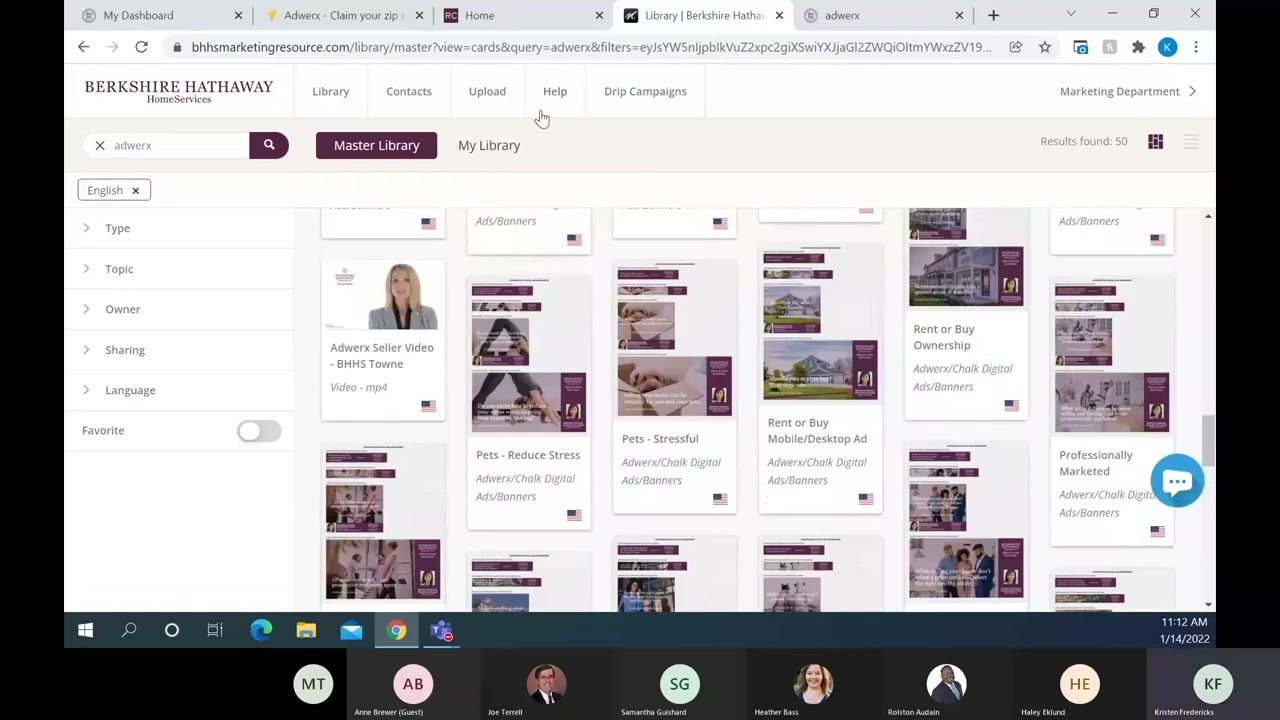This screenshot has height=720, width=1280.
Task: Open the Chrome three-dot menu
Action: click(x=1196, y=47)
